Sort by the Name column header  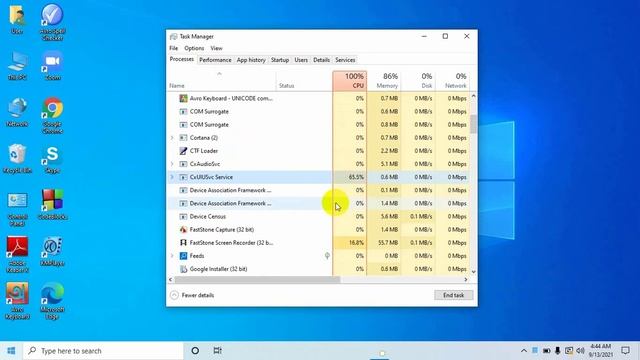coord(222,80)
